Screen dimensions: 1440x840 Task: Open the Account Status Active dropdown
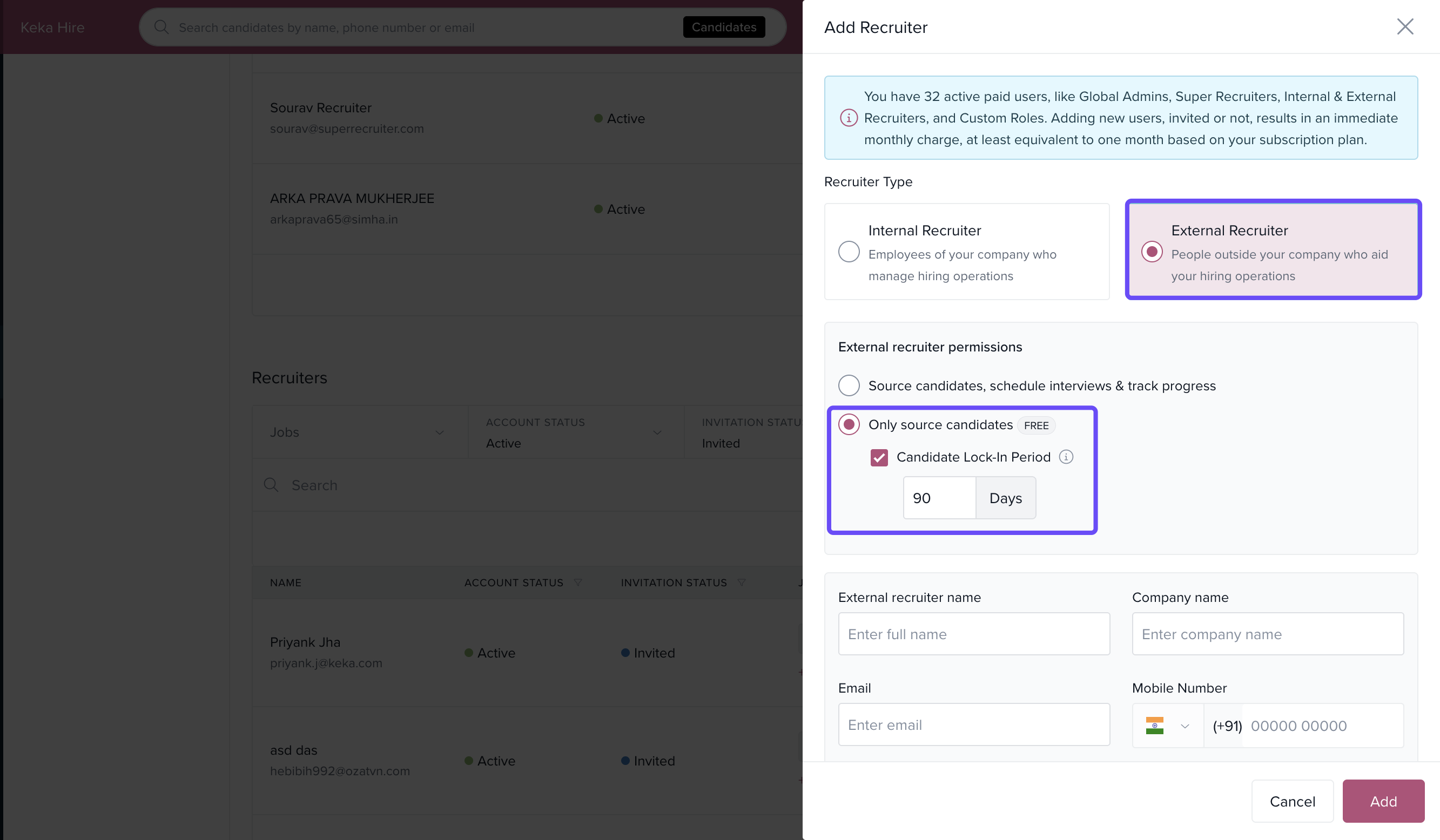[x=657, y=432]
